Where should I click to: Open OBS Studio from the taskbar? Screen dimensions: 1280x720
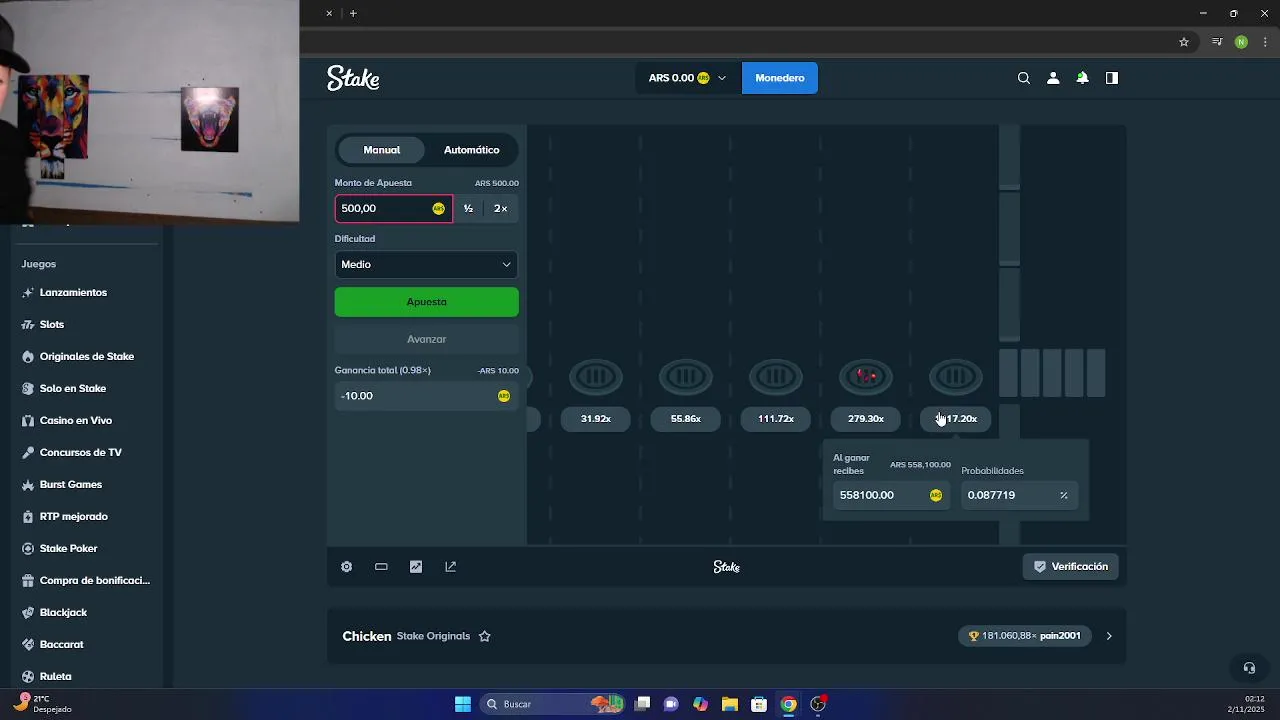pyautogui.click(x=818, y=704)
